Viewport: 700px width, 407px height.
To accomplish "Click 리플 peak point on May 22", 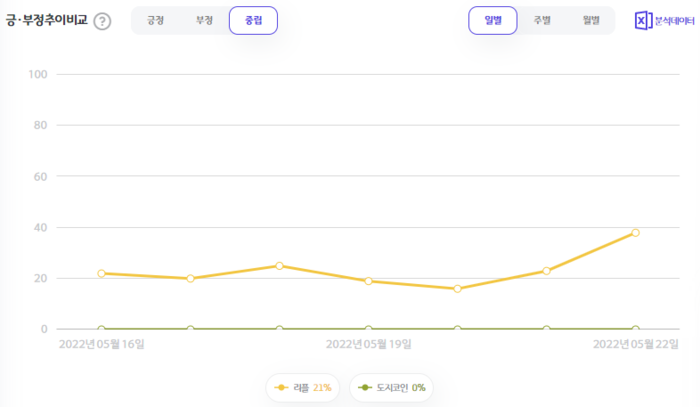I will [635, 233].
